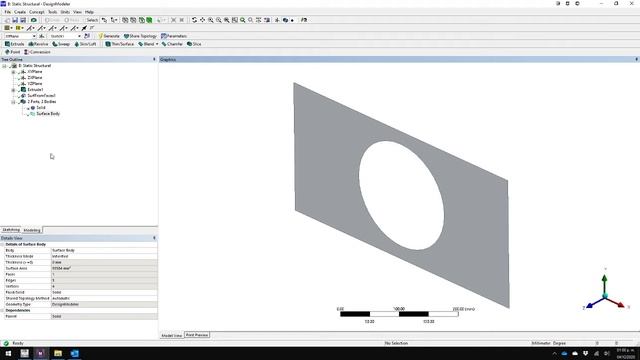This screenshot has height=360, width=640.
Task: Click the gray surface body in graphics
Action: 327,163
